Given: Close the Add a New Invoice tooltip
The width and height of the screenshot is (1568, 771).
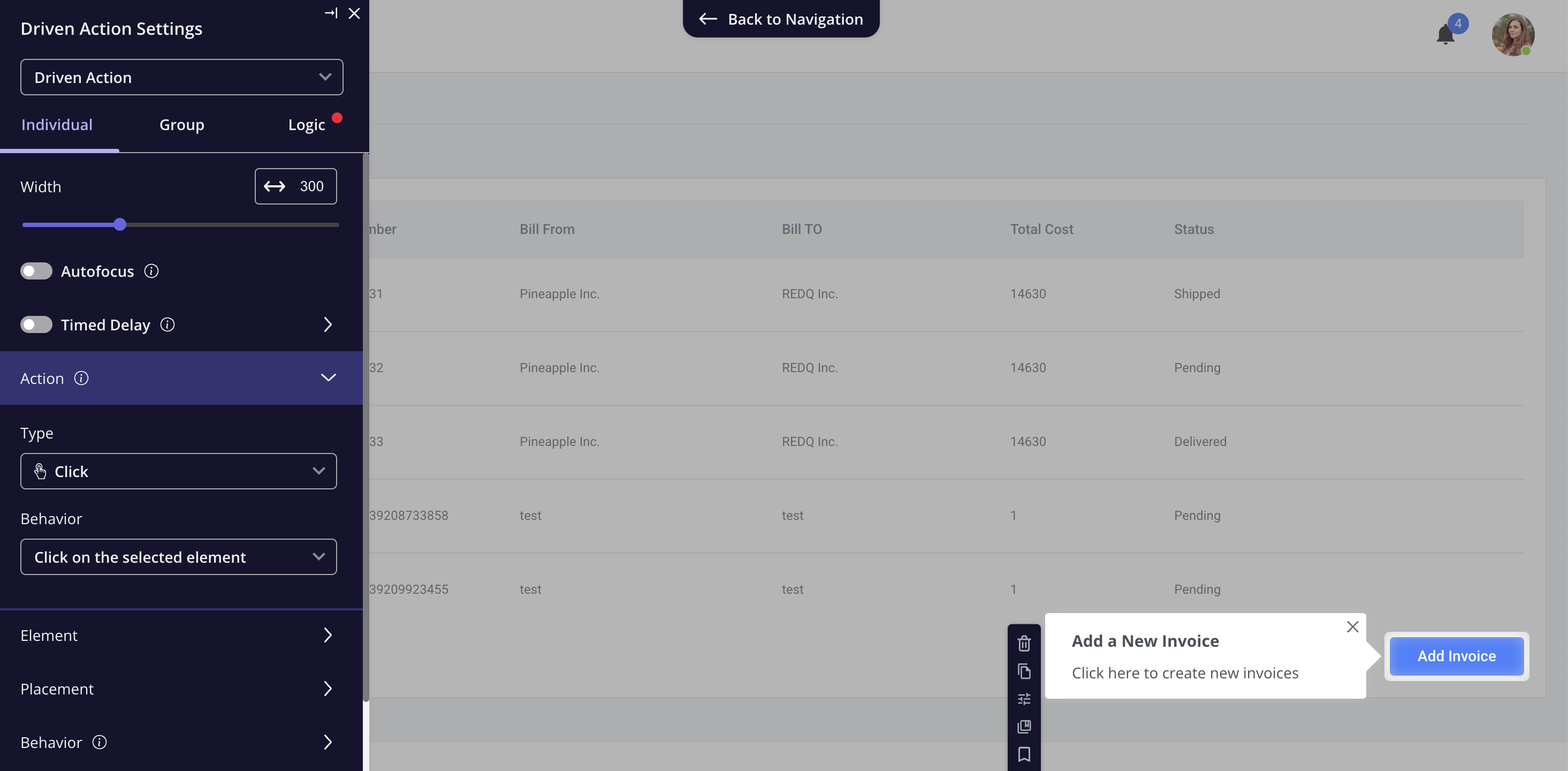Looking at the screenshot, I should point(1352,626).
